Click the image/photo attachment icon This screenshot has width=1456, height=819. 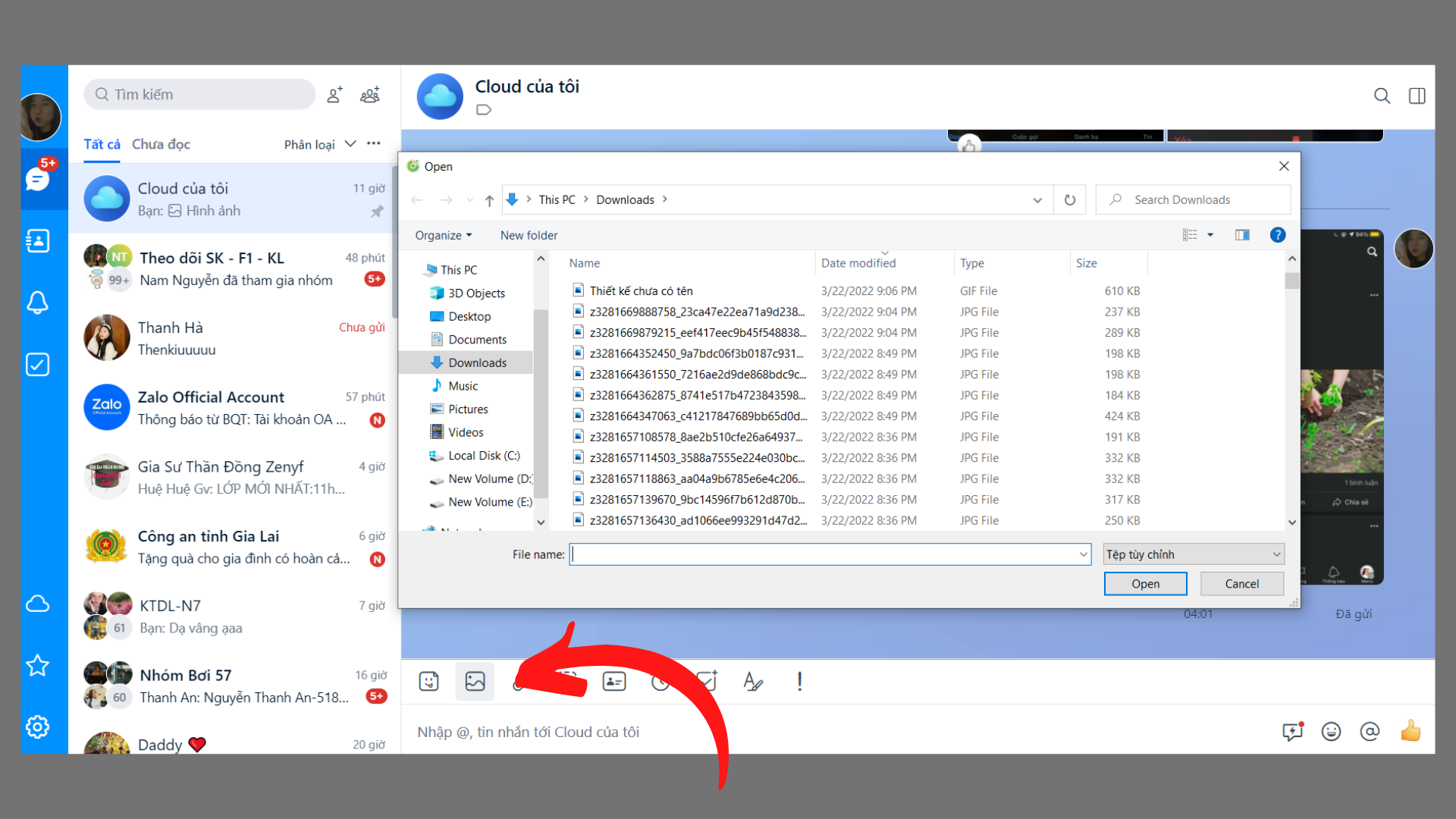pos(476,681)
